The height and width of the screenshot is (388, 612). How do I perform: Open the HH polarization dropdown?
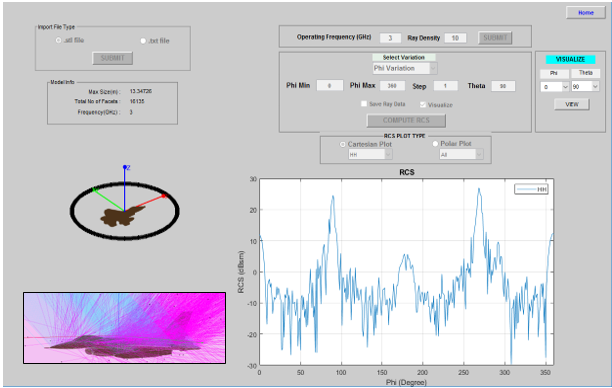click(370, 155)
